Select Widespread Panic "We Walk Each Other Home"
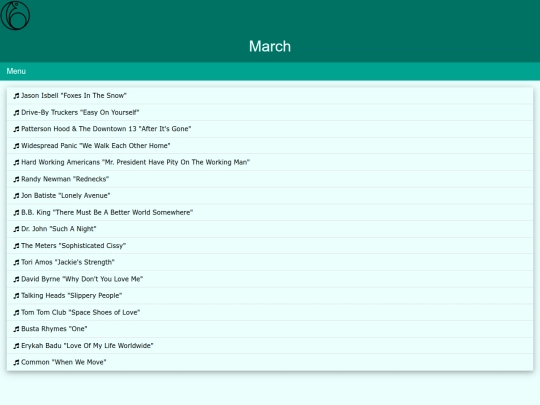This screenshot has height=405, width=540. [x=270, y=146]
